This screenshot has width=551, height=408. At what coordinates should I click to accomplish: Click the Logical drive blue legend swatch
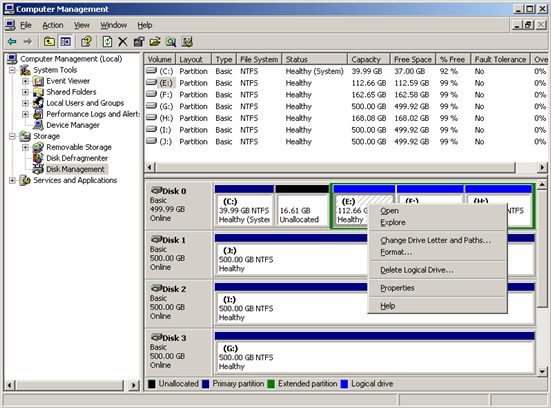(x=344, y=384)
